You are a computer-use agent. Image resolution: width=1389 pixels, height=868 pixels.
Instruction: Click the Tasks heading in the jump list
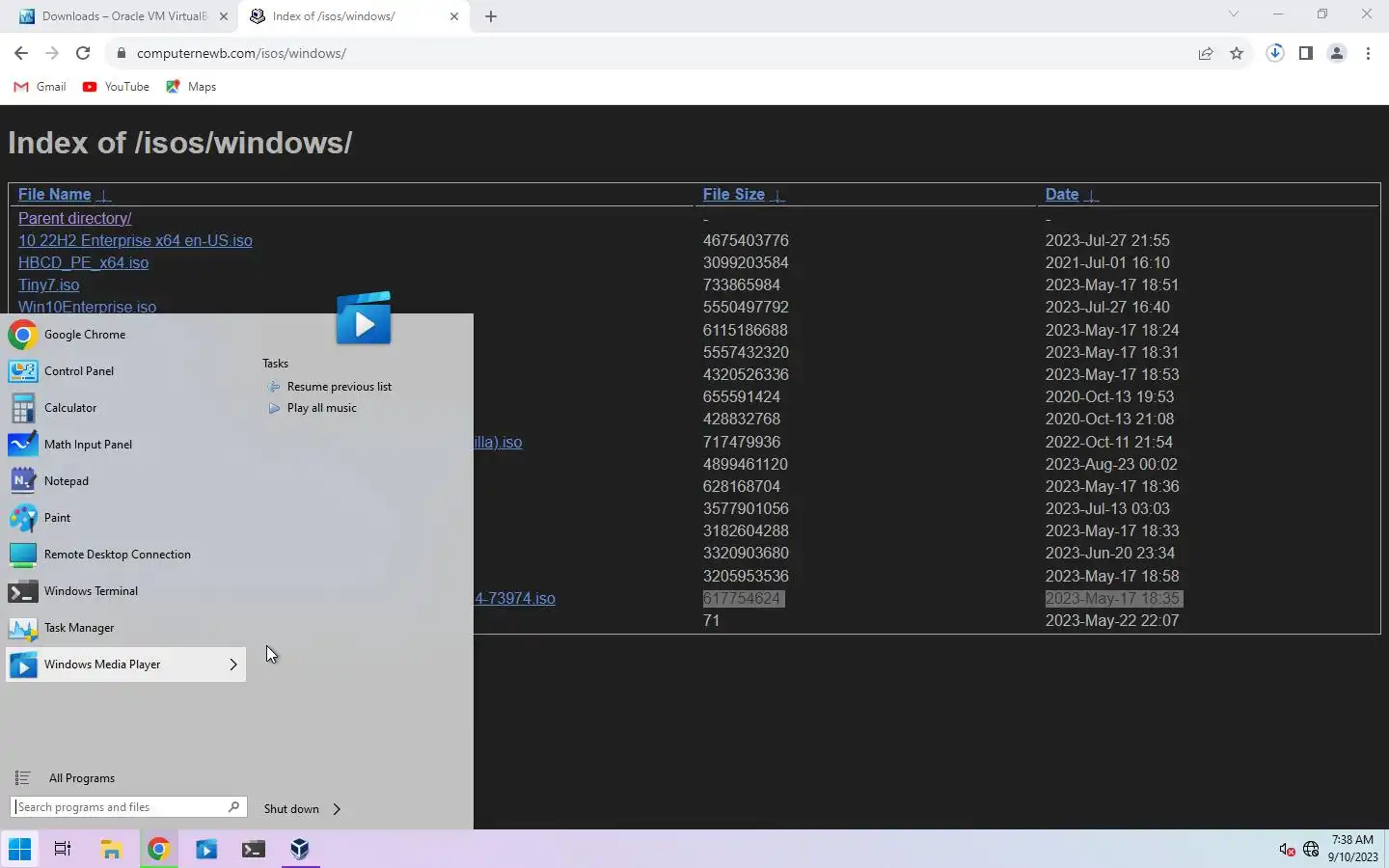(275, 364)
